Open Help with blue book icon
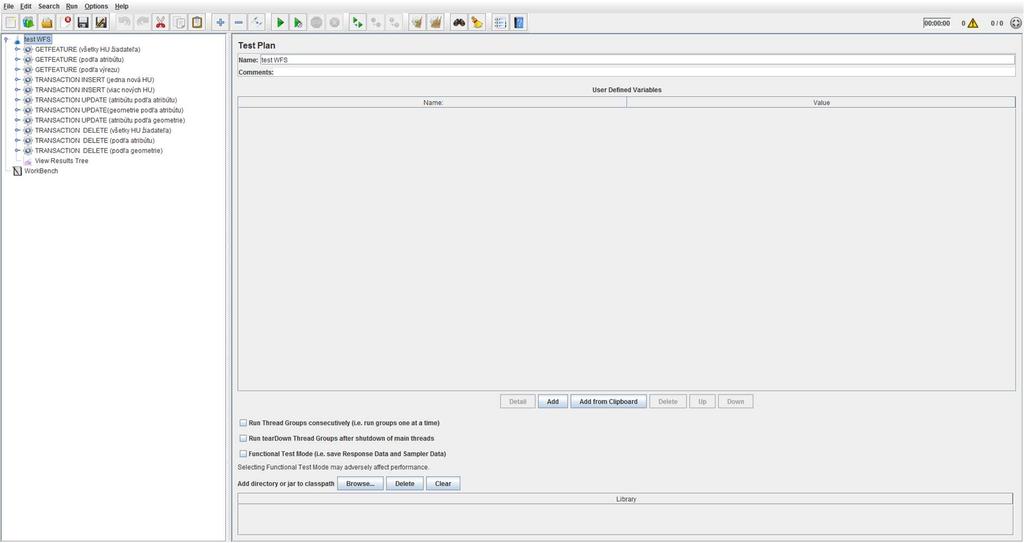The image size is (1024, 543). point(519,23)
